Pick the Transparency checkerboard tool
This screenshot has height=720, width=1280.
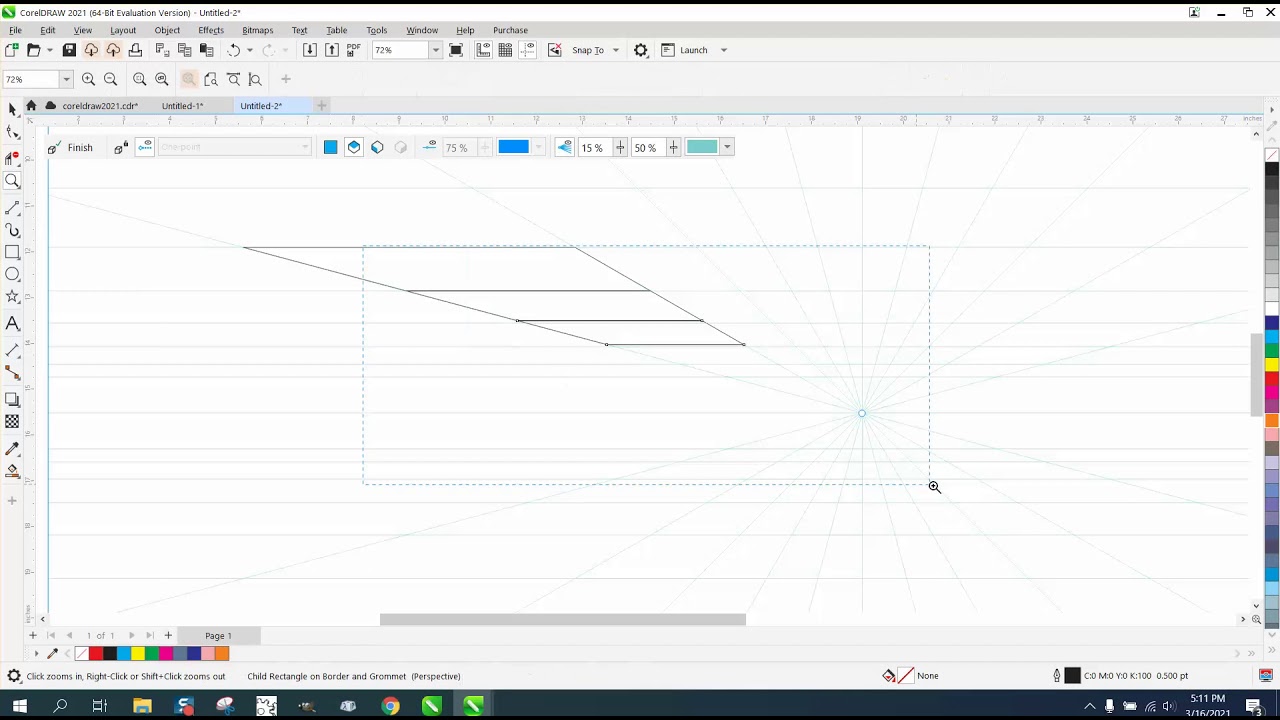[12, 422]
